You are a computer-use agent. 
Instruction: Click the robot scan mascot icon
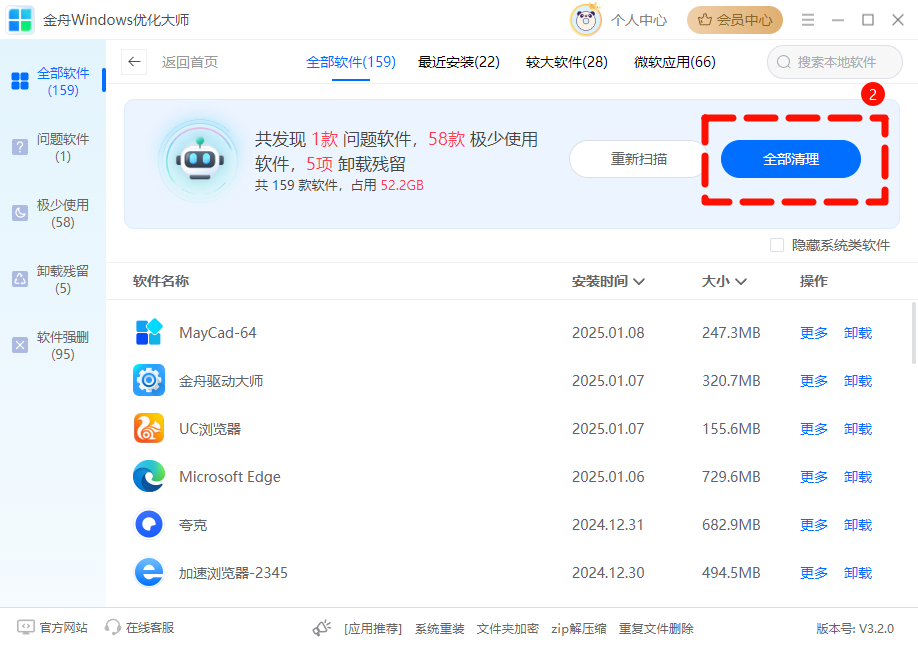pyautogui.click(x=201, y=160)
